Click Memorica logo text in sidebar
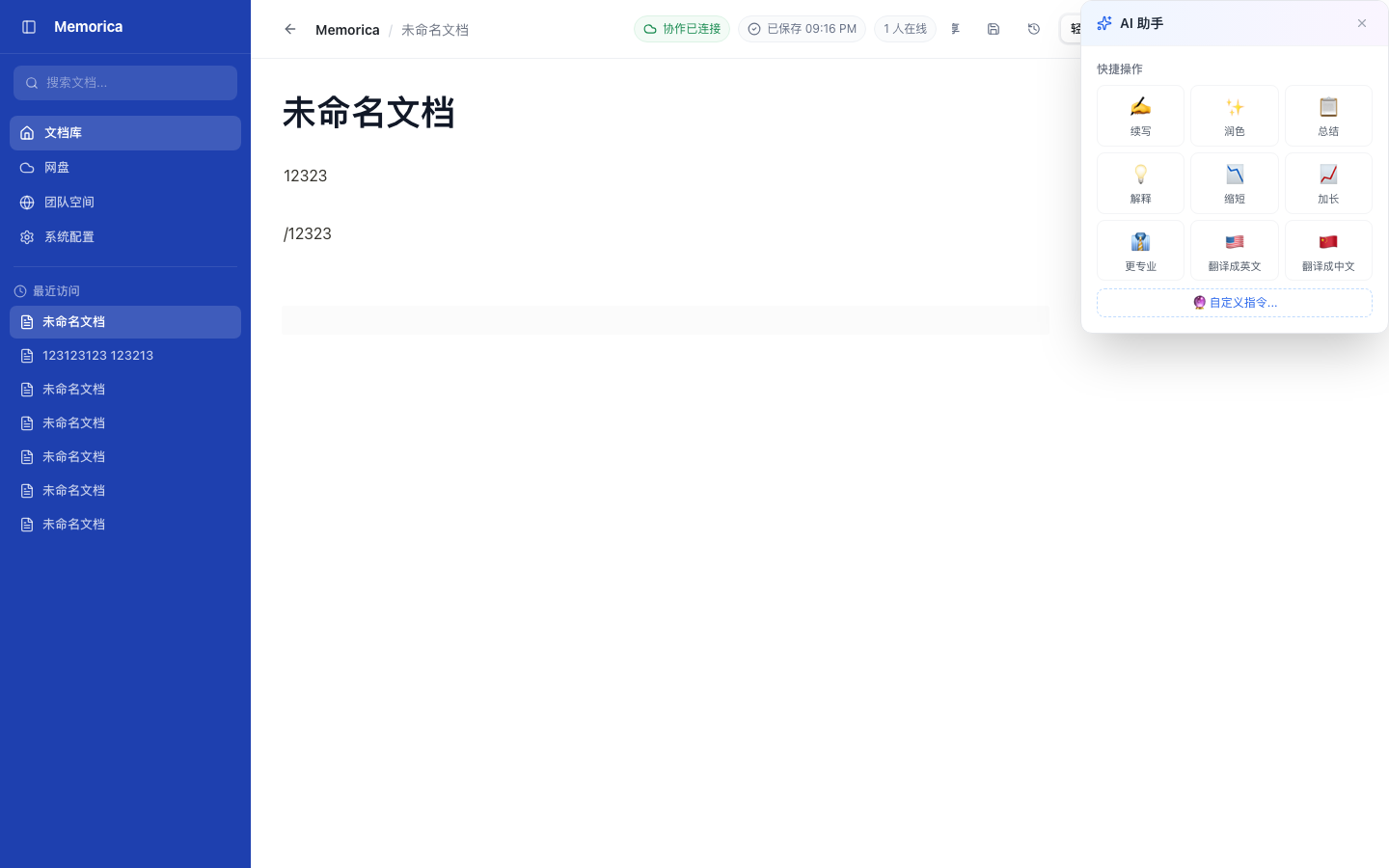Image resolution: width=1389 pixels, height=868 pixels. pos(88,27)
